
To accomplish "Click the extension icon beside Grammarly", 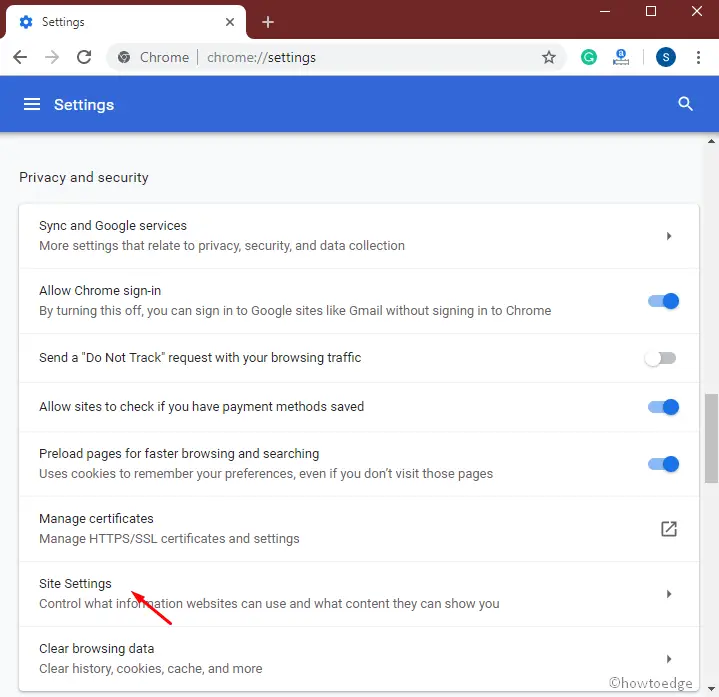I will [620, 57].
